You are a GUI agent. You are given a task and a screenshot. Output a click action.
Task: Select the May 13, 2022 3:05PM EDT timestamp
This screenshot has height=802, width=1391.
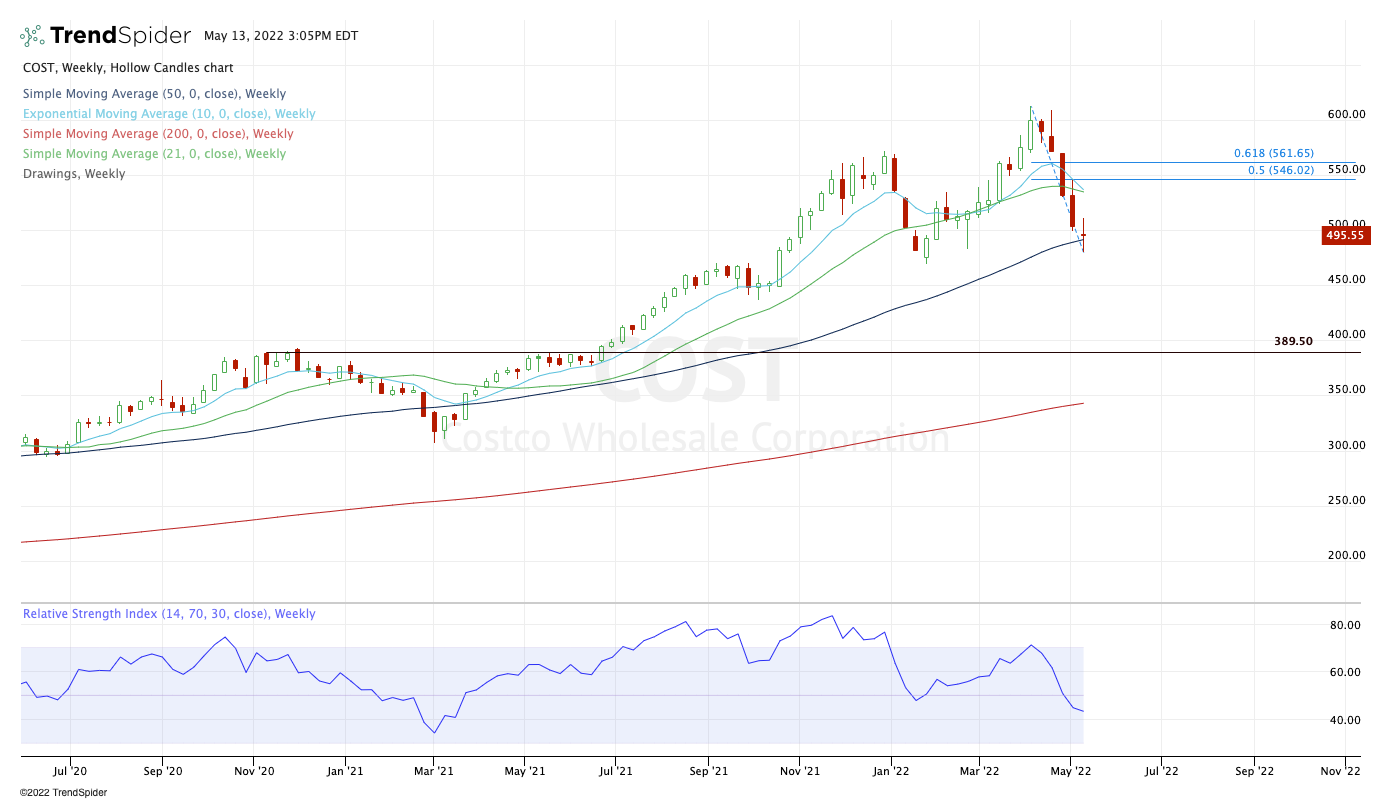[281, 36]
